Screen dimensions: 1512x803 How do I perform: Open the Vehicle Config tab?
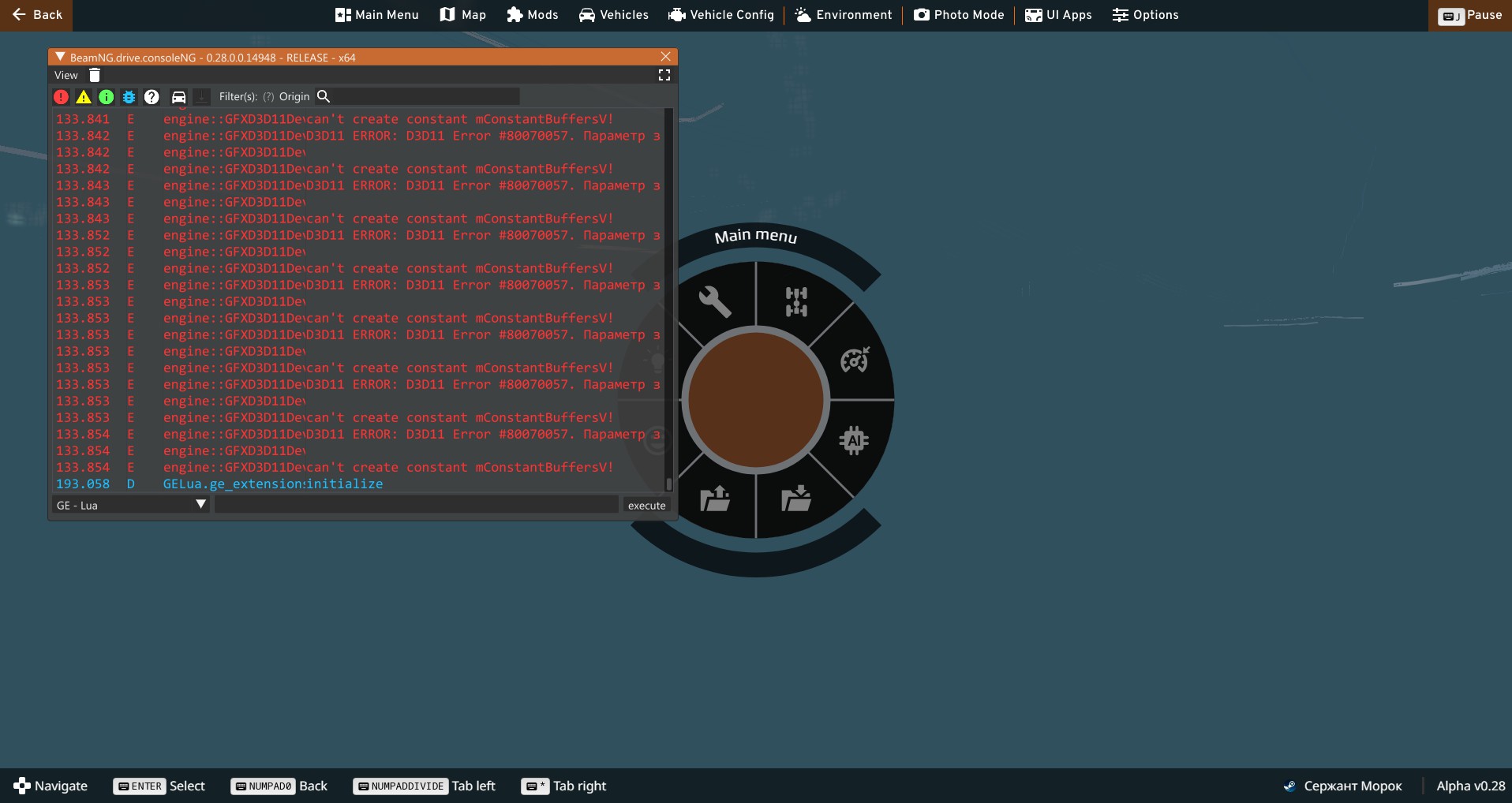coord(721,15)
